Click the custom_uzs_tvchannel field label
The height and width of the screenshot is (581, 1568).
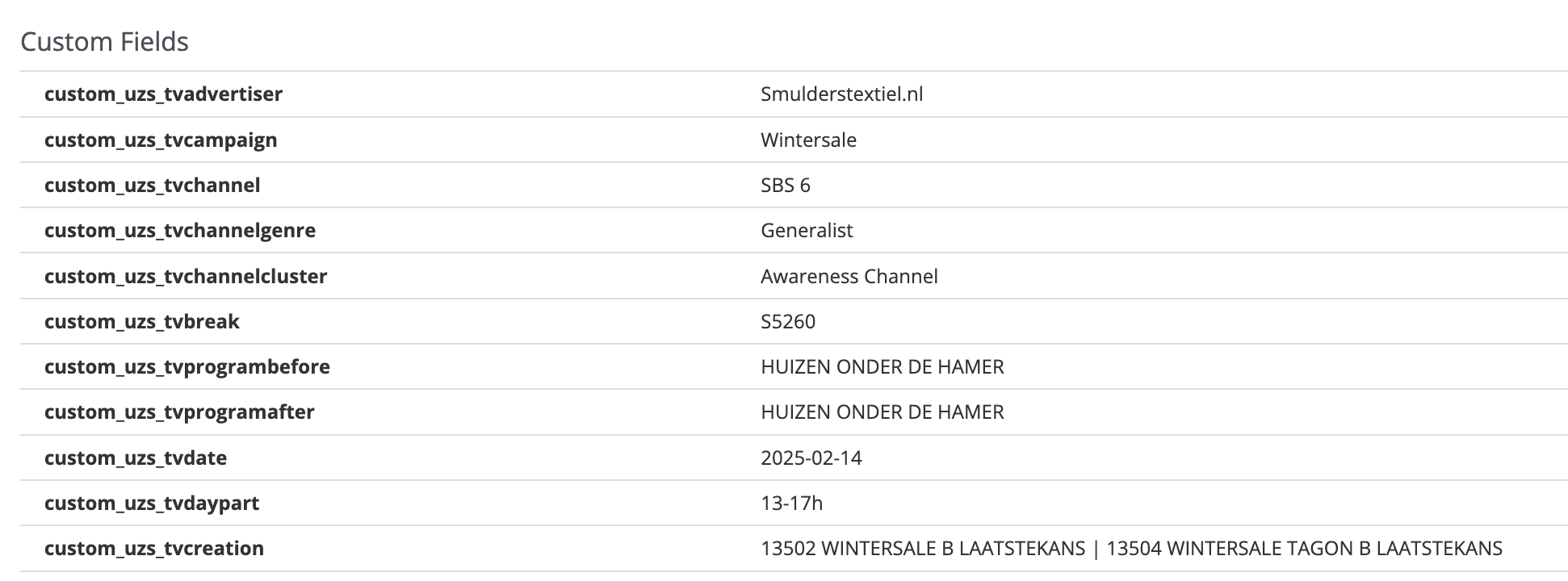pos(152,186)
